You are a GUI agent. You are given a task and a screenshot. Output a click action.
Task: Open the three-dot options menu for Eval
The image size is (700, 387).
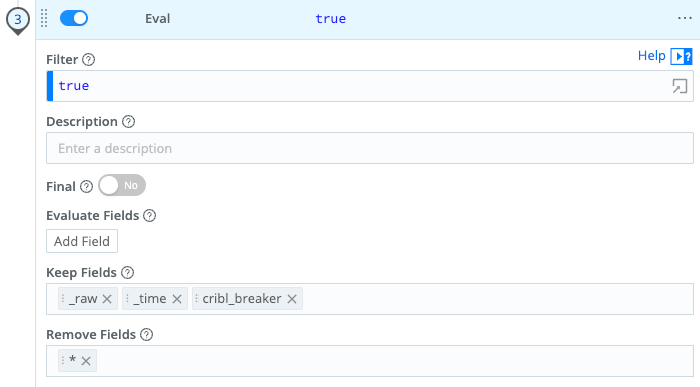click(x=684, y=18)
